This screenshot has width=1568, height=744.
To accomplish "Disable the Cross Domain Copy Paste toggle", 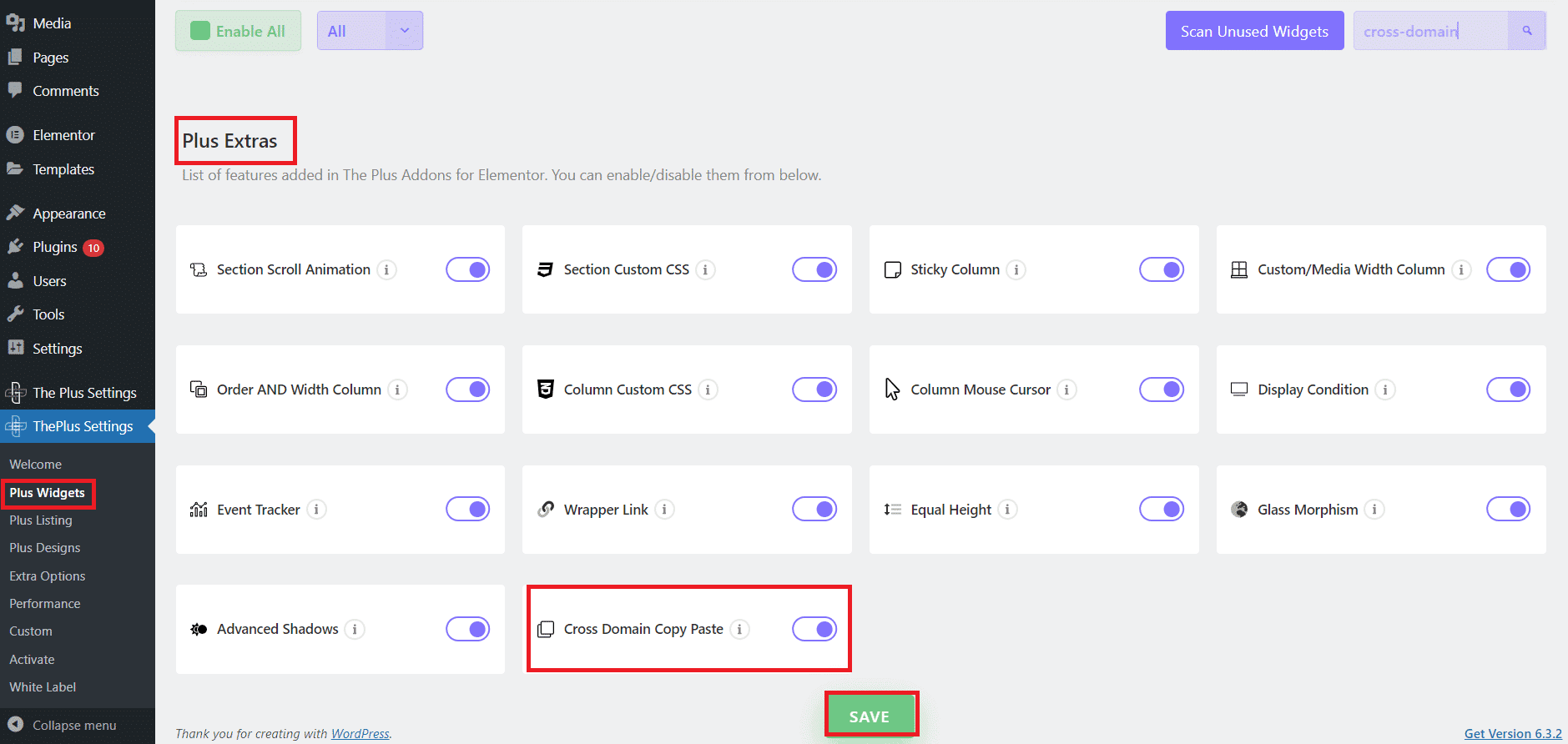I will pos(814,629).
